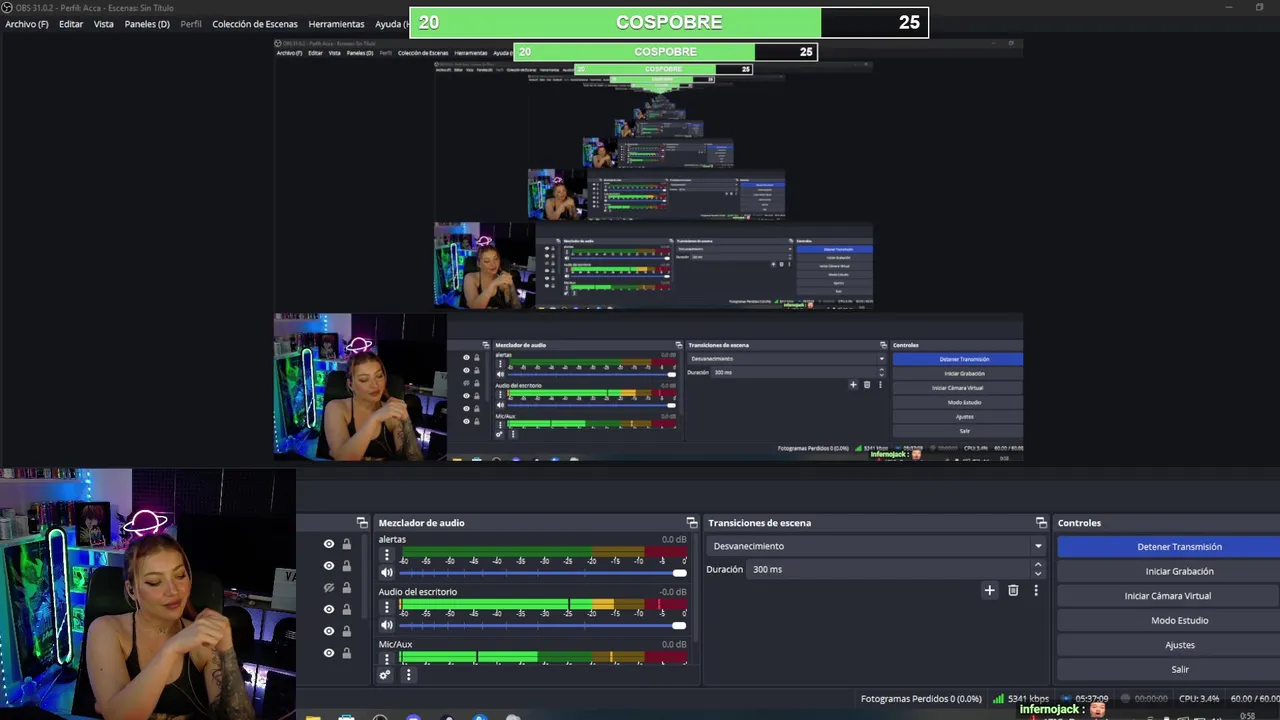Toggle lock on the topmost source row
The width and height of the screenshot is (1280, 720).
tap(347, 544)
